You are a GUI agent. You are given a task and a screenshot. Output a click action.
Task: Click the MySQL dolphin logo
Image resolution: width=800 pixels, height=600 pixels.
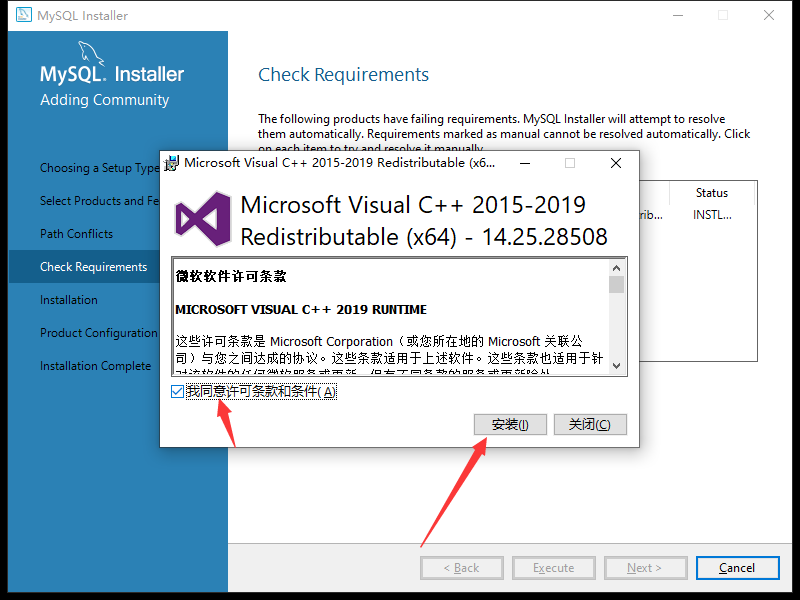[x=90, y=53]
